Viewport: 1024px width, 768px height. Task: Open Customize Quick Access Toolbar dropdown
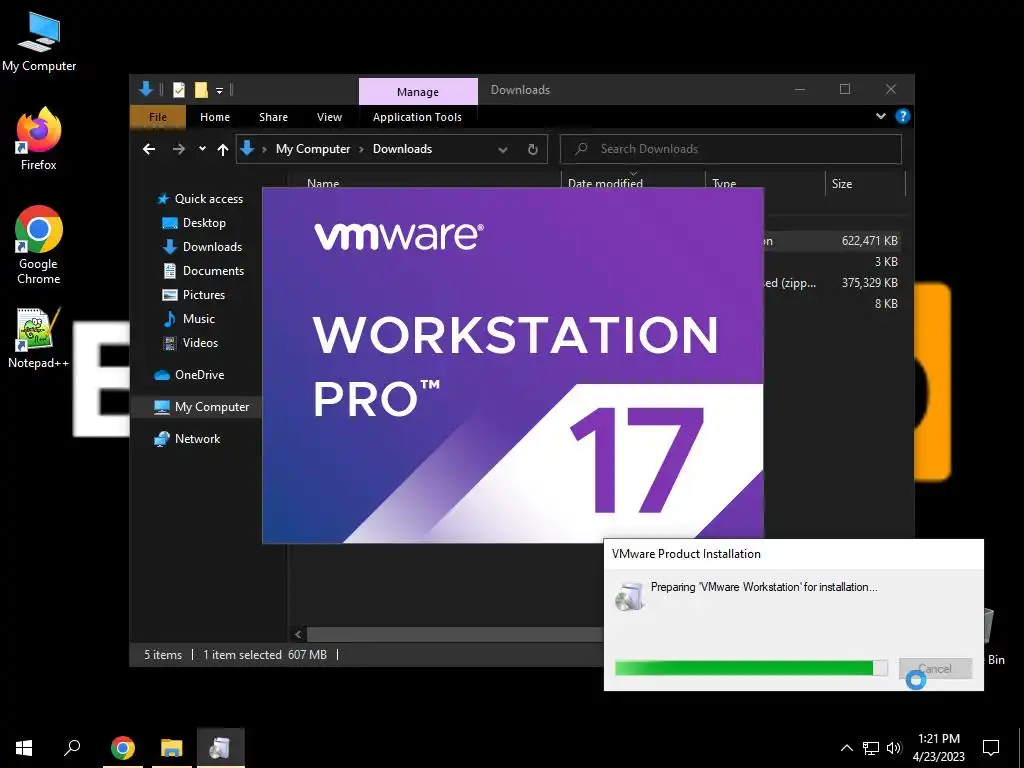(x=219, y=90)
